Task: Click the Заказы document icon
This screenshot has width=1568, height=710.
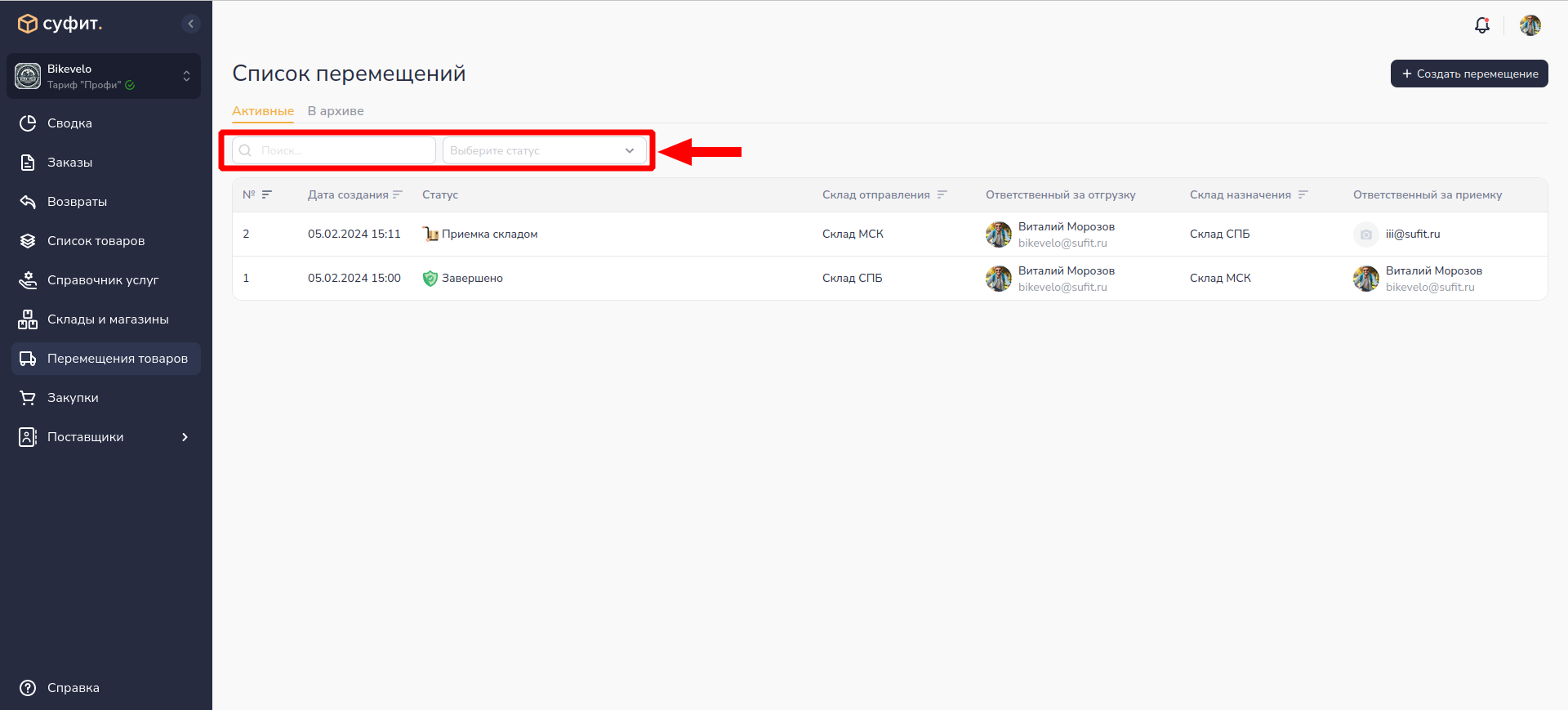Action: point(28,163)
